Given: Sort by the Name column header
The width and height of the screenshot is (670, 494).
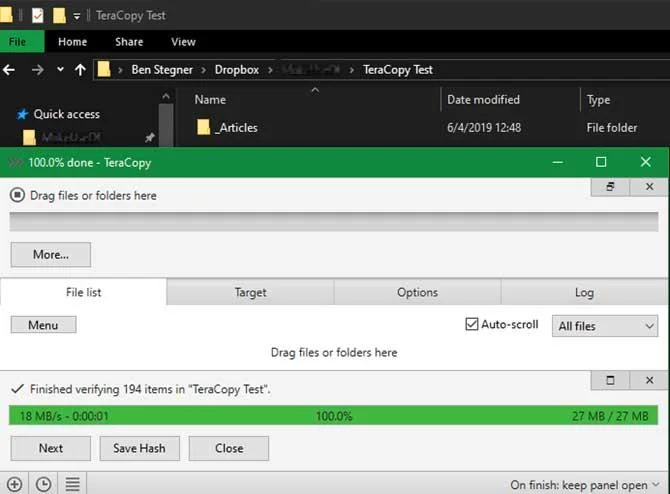Looking at the screenshot, I should [x=210, y=100].
